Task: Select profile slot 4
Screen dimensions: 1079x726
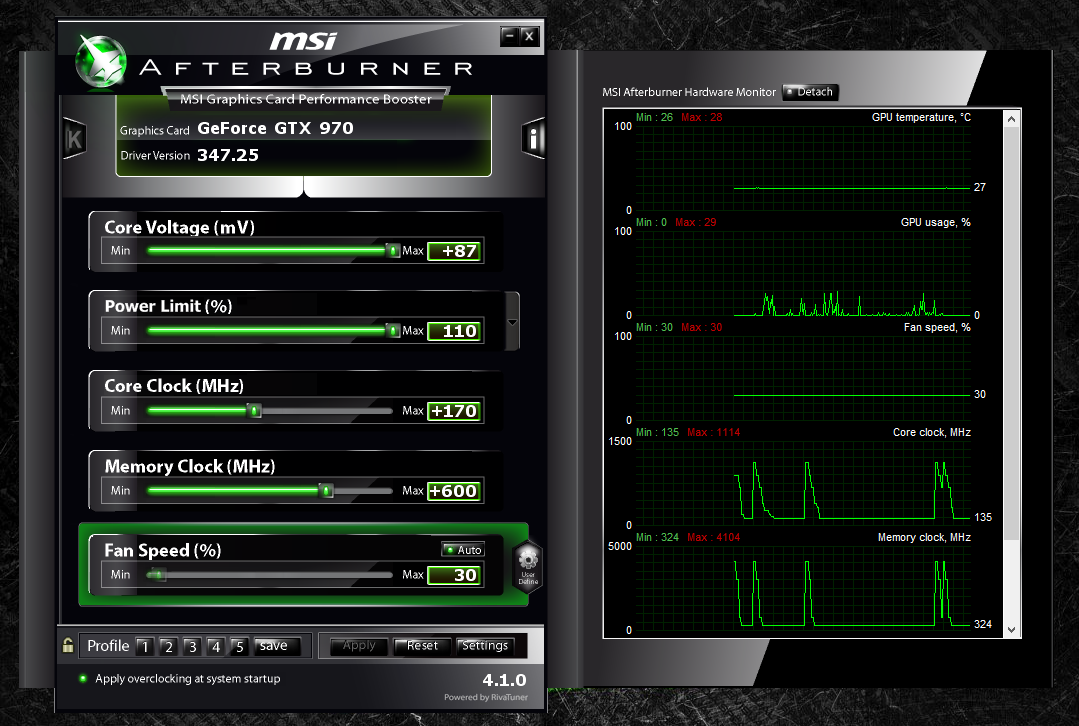Action: (215, 646)
